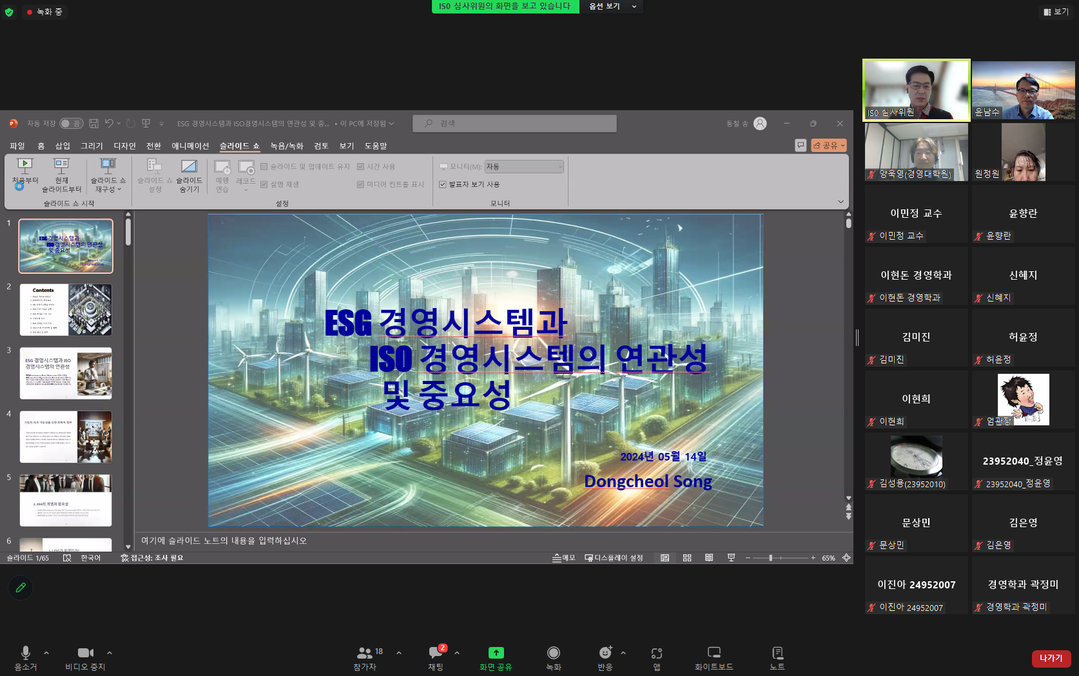Stop video using the camera icon
Viewport: 1079px width, 676px height.
85,653
